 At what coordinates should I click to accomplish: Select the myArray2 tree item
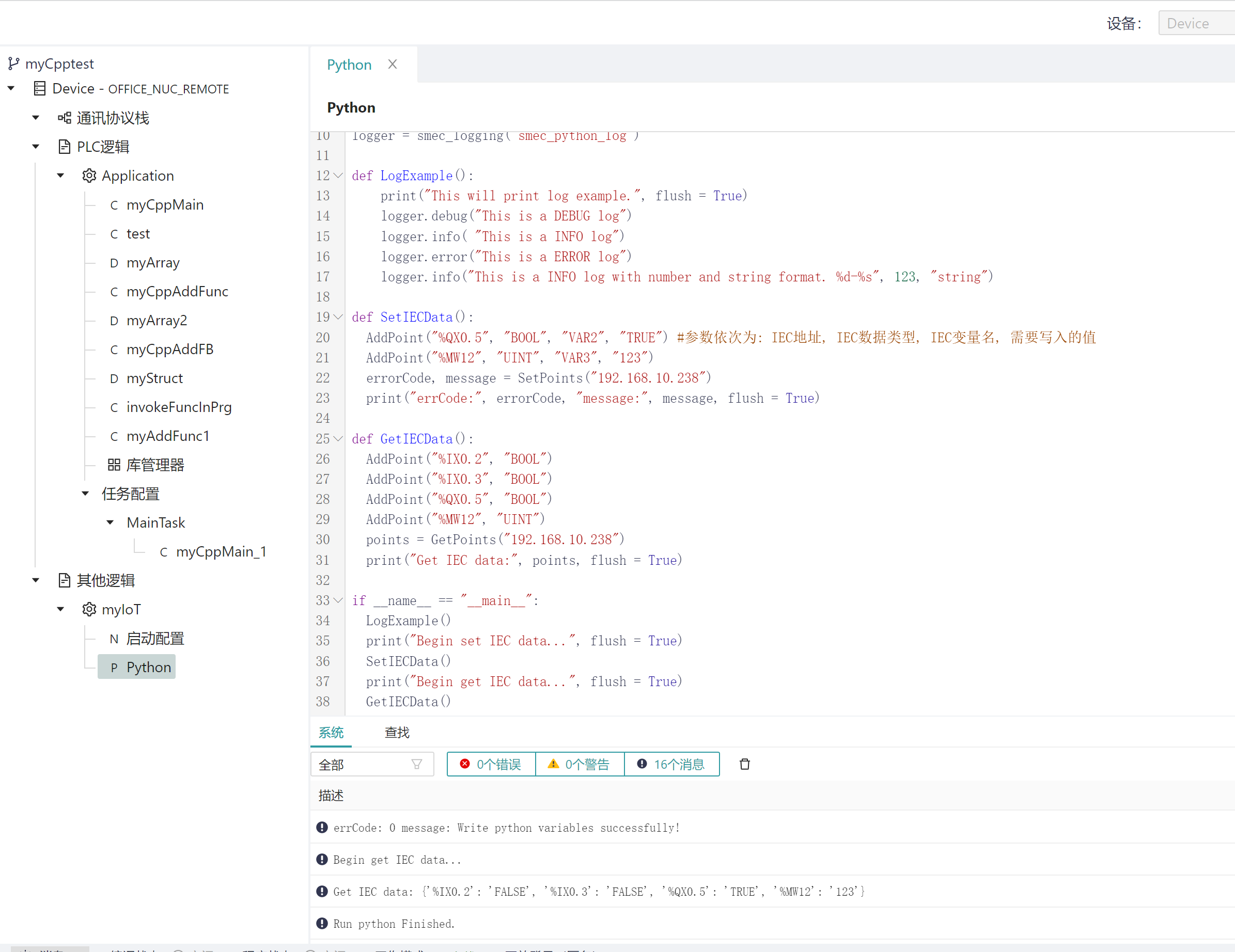click(x=156, y=321)
